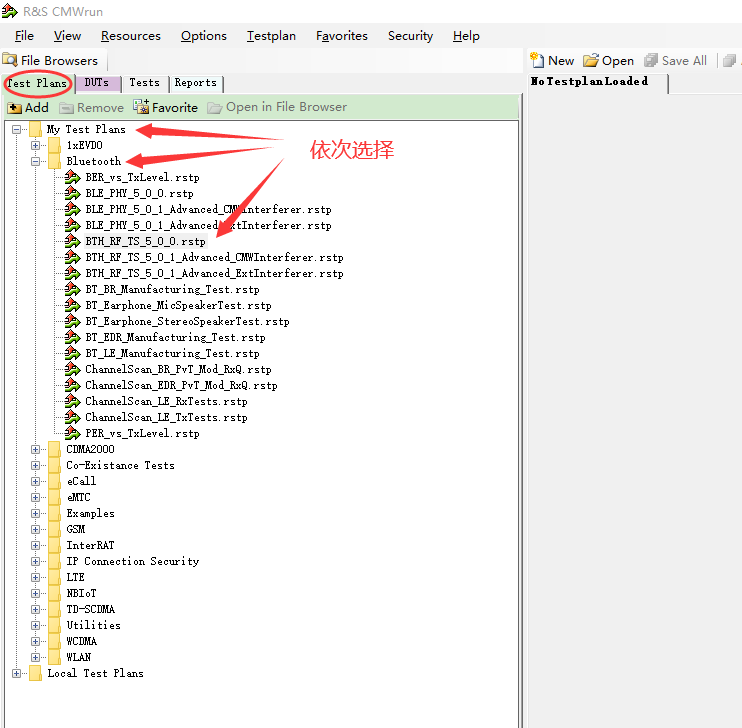742x728 pixels.
Task: Expand the 1xEVDO folder node
Action: point(35,145)
